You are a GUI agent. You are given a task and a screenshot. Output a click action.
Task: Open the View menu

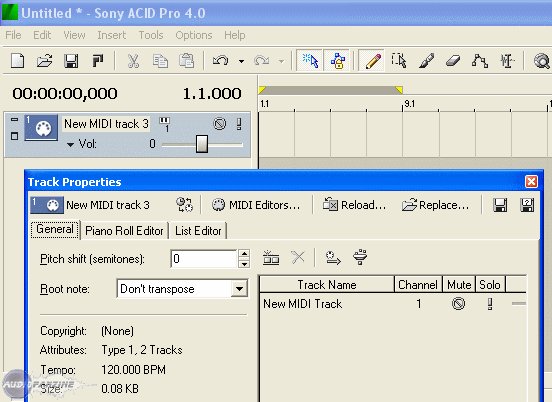(74, 35)
